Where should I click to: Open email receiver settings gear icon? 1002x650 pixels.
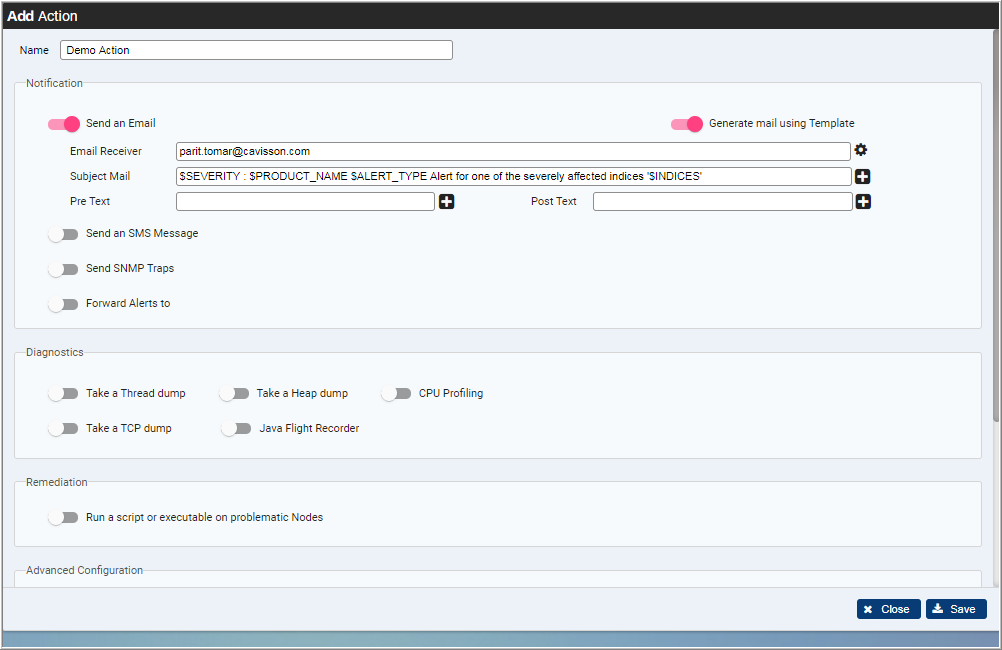pyautogui.click(x=861, y=150)
